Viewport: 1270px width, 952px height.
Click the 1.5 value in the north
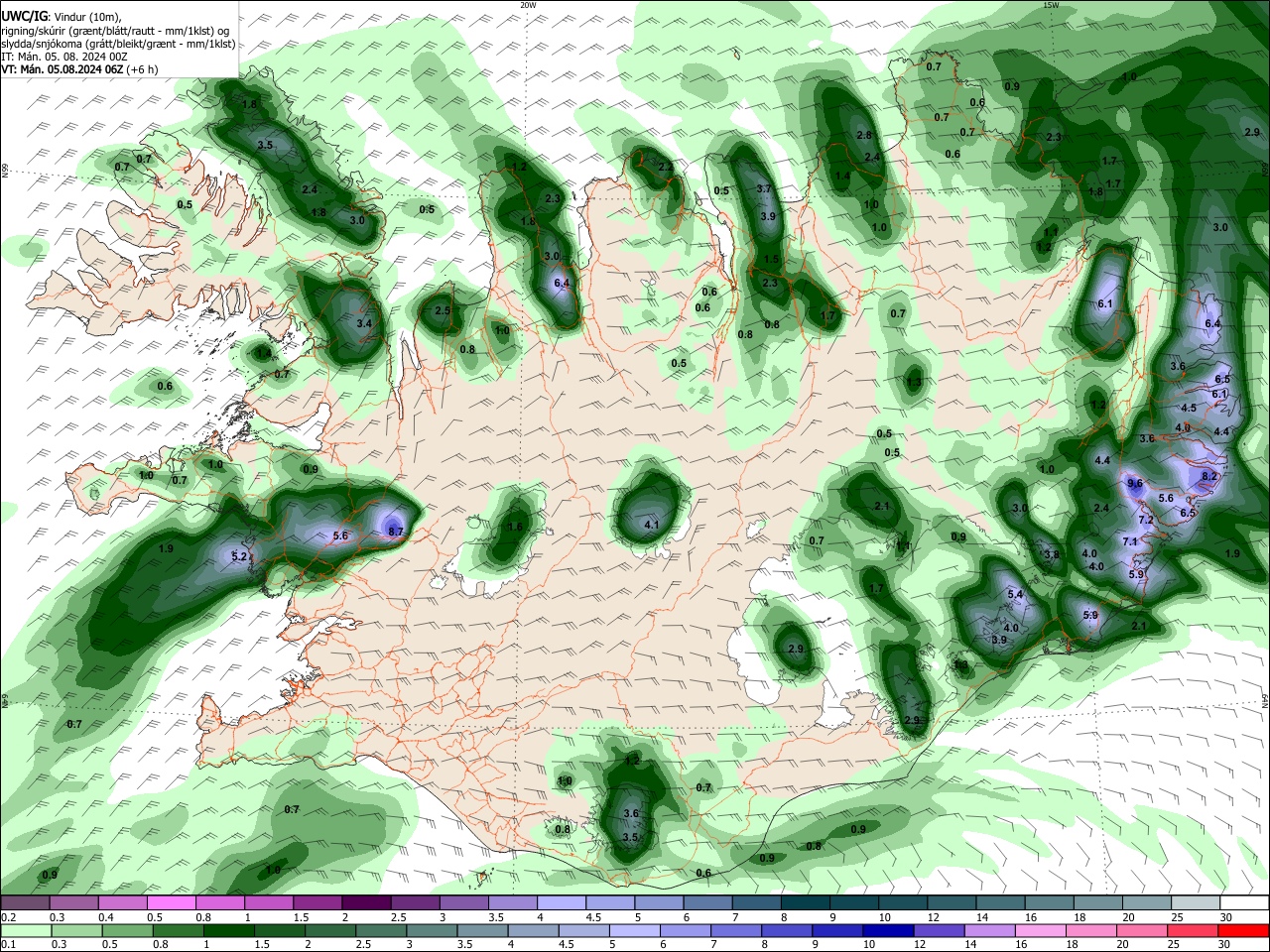(x=771, y=259)
